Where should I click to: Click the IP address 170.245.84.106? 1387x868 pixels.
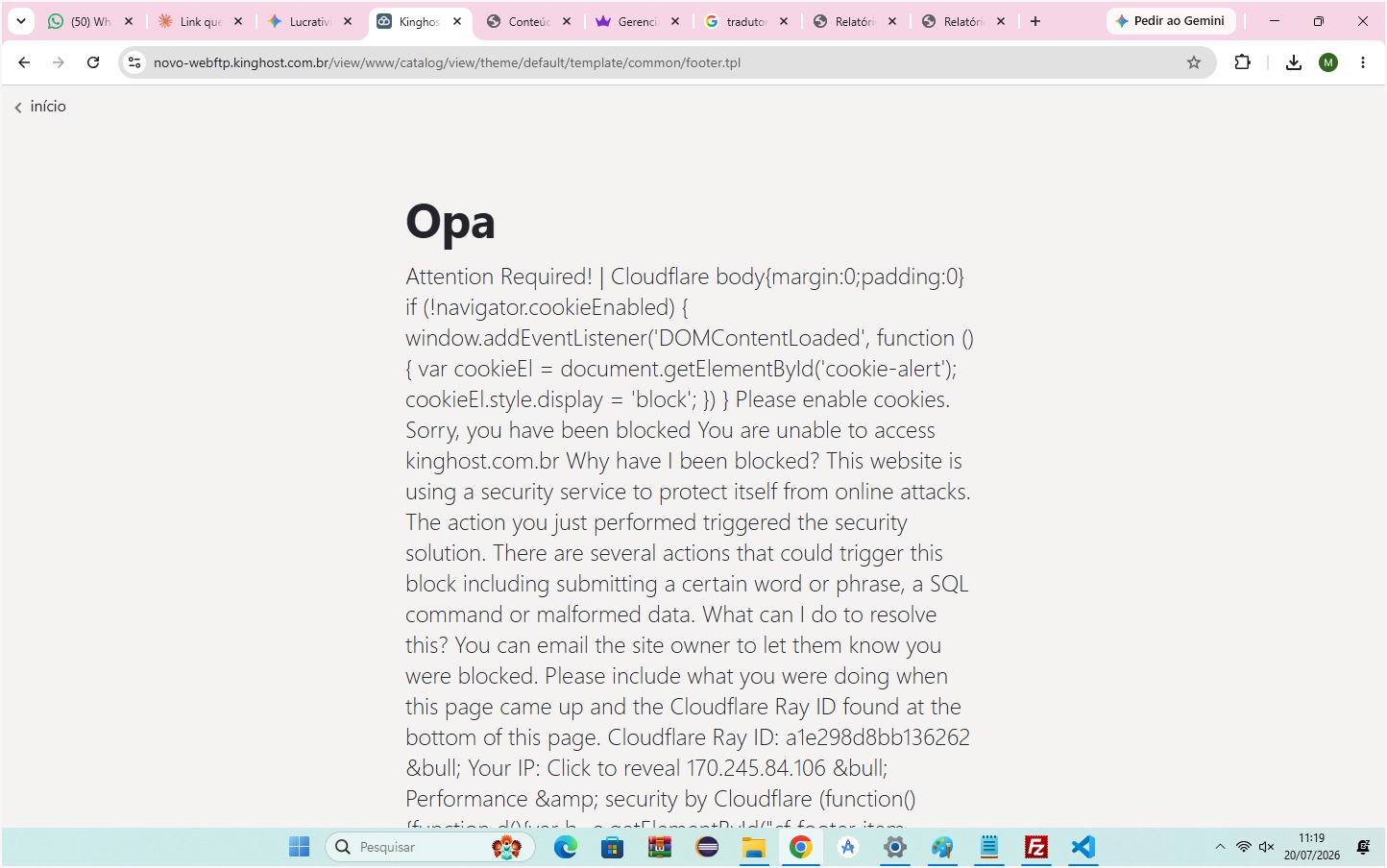(756, 768)
